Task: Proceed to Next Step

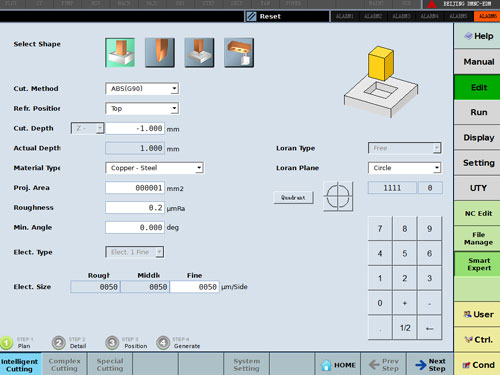Action: point(430,365)
